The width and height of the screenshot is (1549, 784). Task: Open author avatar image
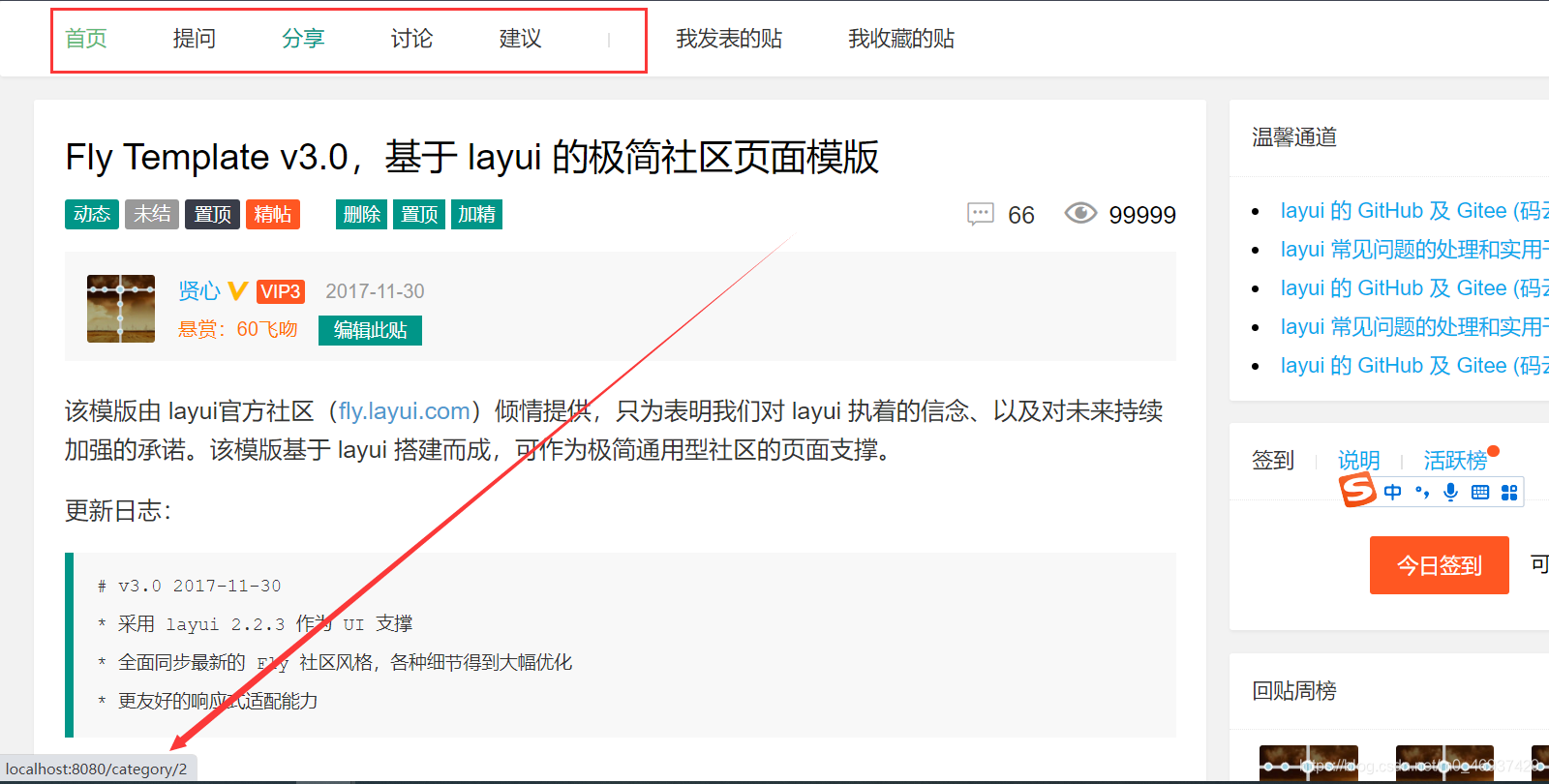pos(121,309)
